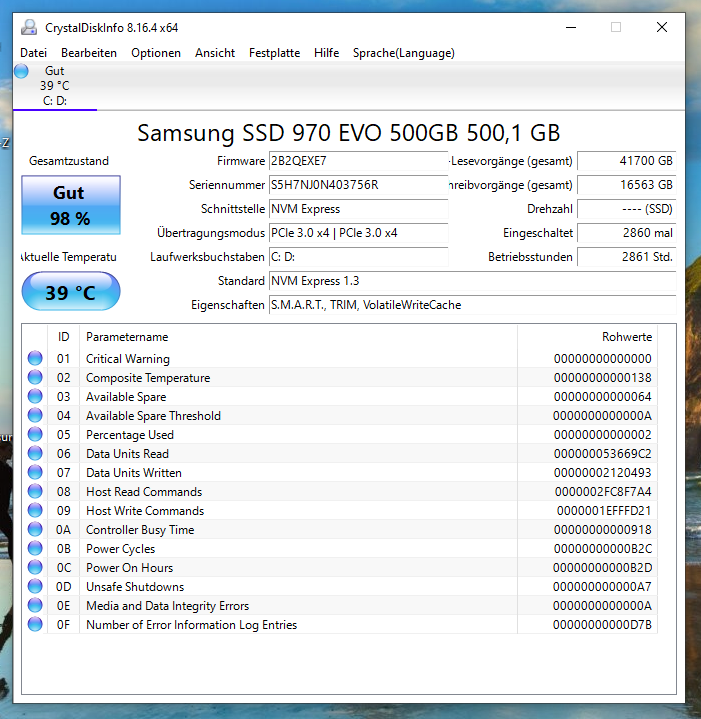
Task: Click the CrystalDiskInfo title bar app icon
Action: (29, 28)
